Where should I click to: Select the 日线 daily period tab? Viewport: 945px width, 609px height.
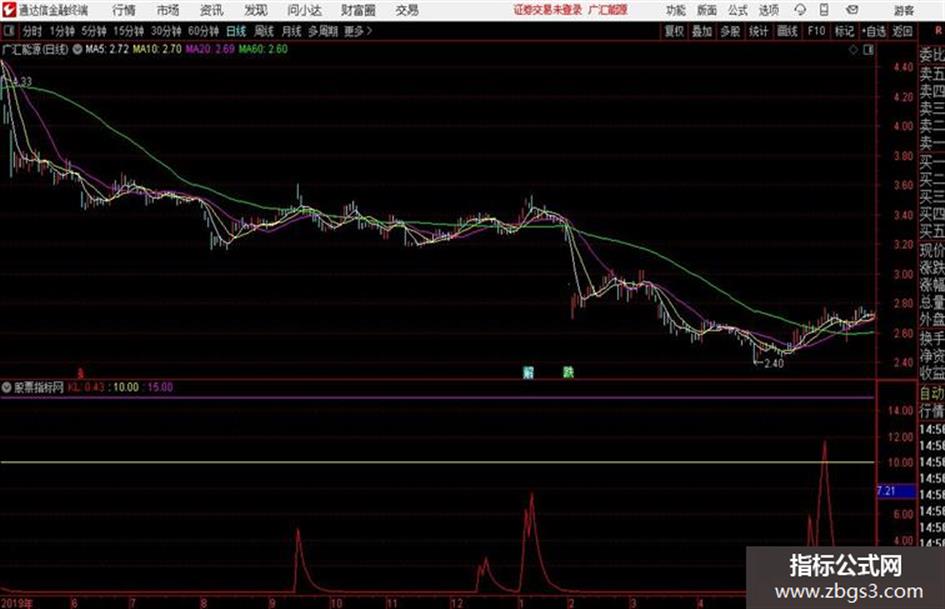[x=236, y=31]
